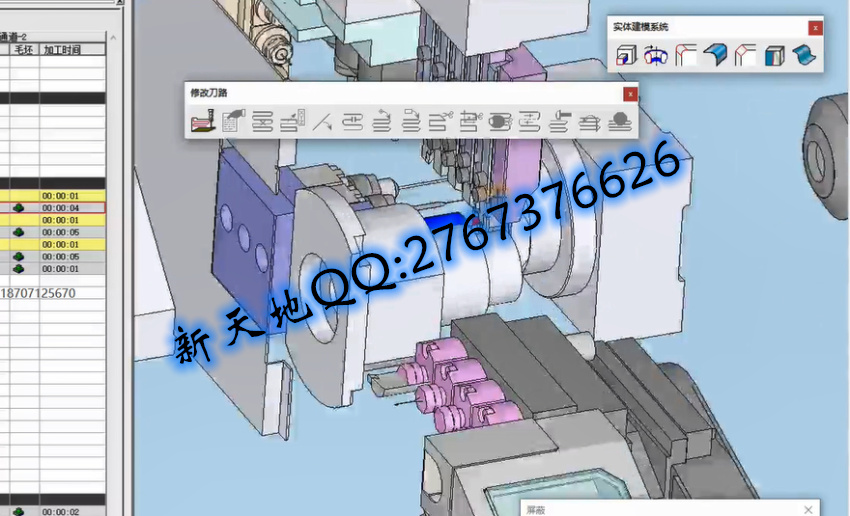This screenshot has height=516, width=850.
Task: Close the 屏蔽 dialog at the bottom
Action: coord(807,510)
